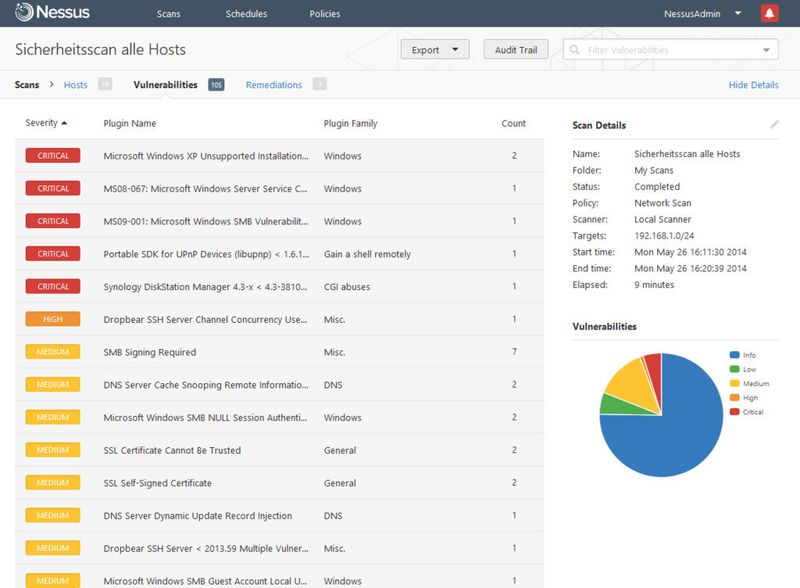Click the Nessus logo
800x588 pixels.
click(x=52, y=12)
